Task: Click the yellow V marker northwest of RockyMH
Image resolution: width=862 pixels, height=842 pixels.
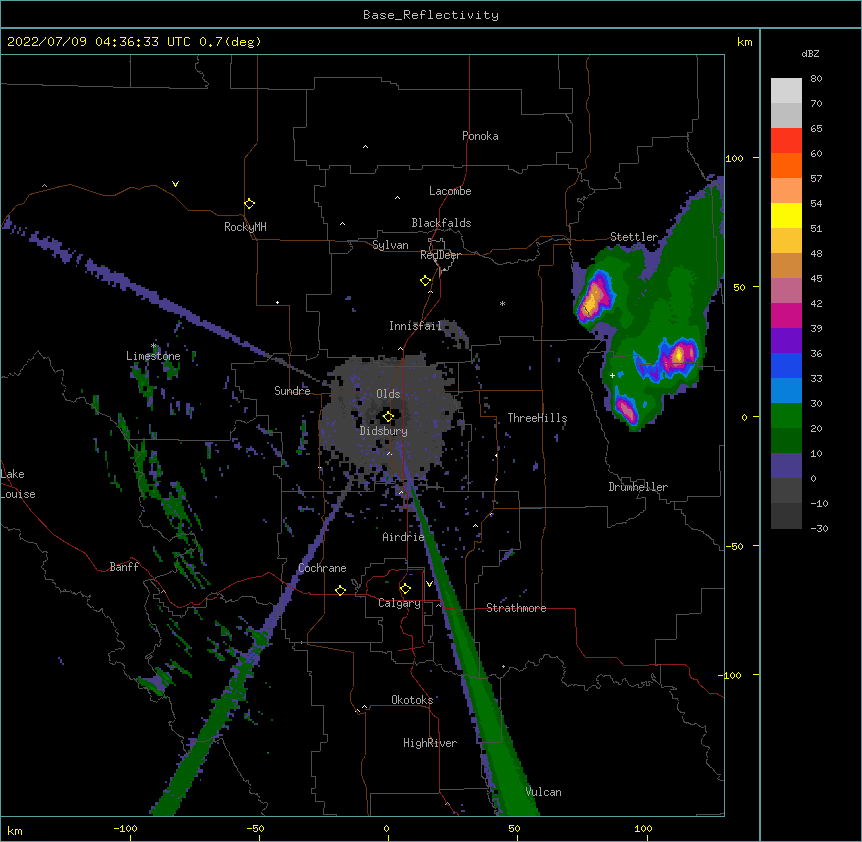Action: pos(175,184)
